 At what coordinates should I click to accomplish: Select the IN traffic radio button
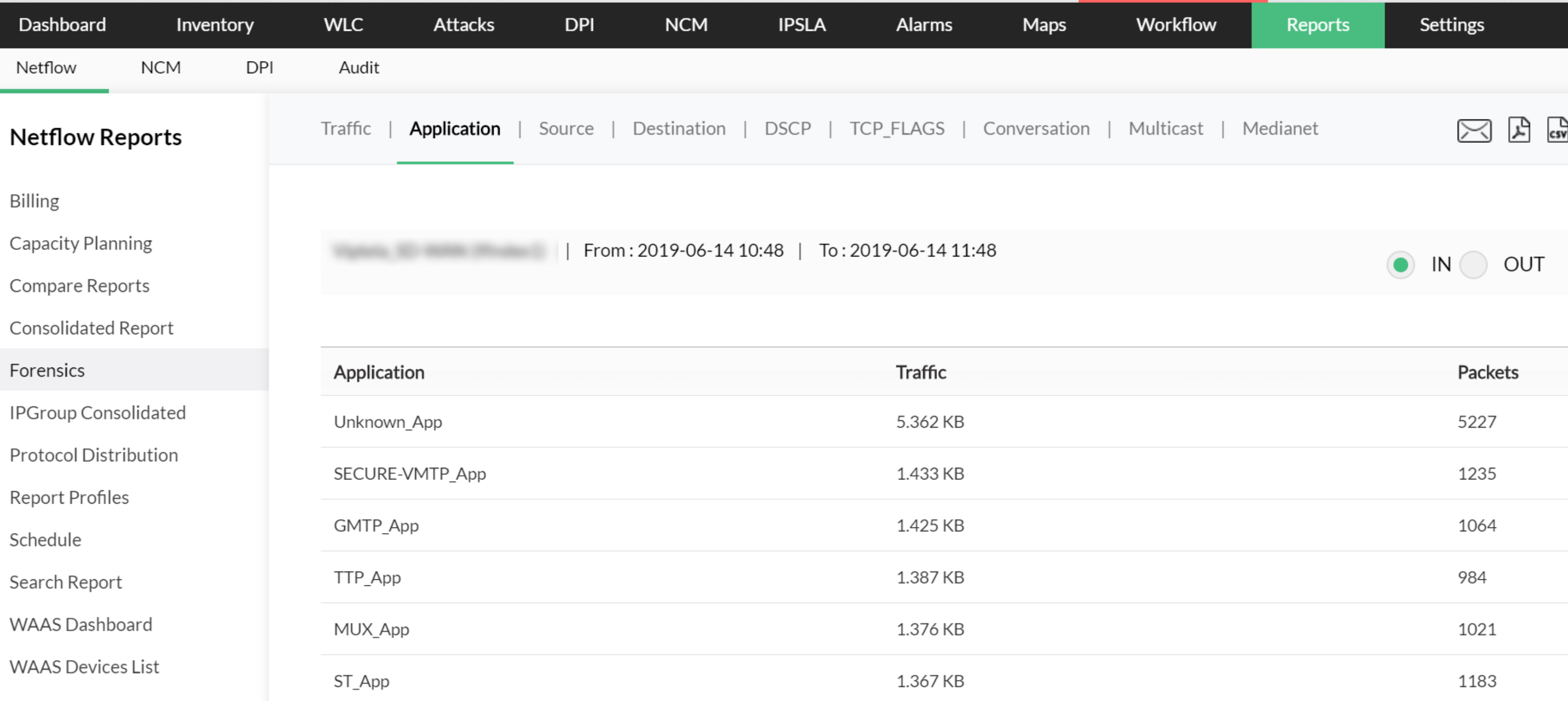1400,265
